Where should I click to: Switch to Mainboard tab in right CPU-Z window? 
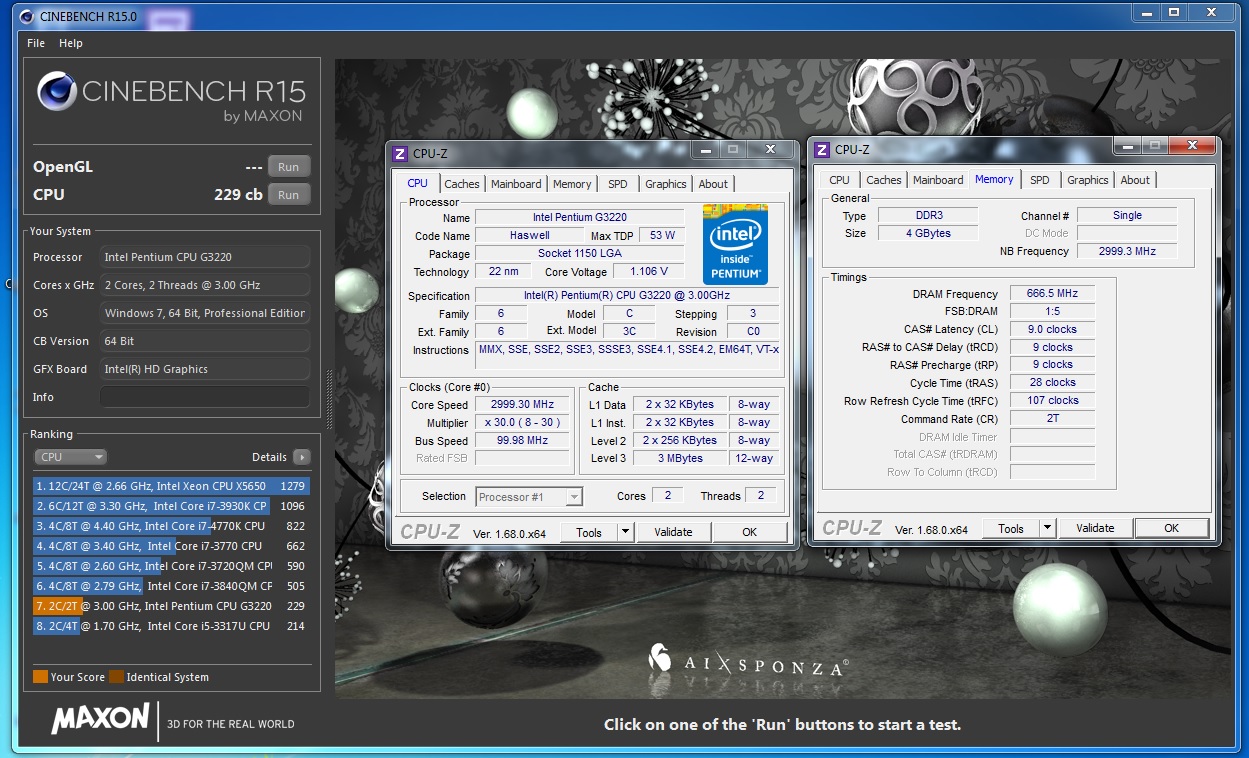[938, 180]
